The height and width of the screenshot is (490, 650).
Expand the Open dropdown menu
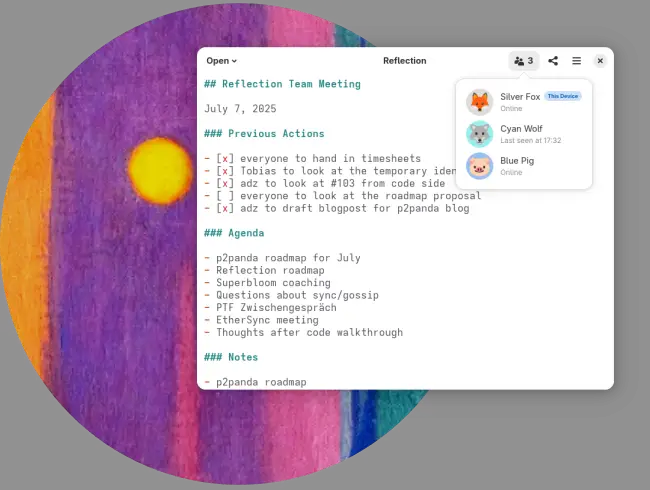[x=221, y=61]
